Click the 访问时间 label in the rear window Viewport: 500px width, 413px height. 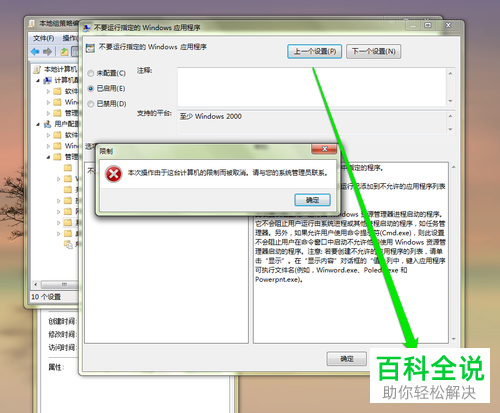click(63, 348)
